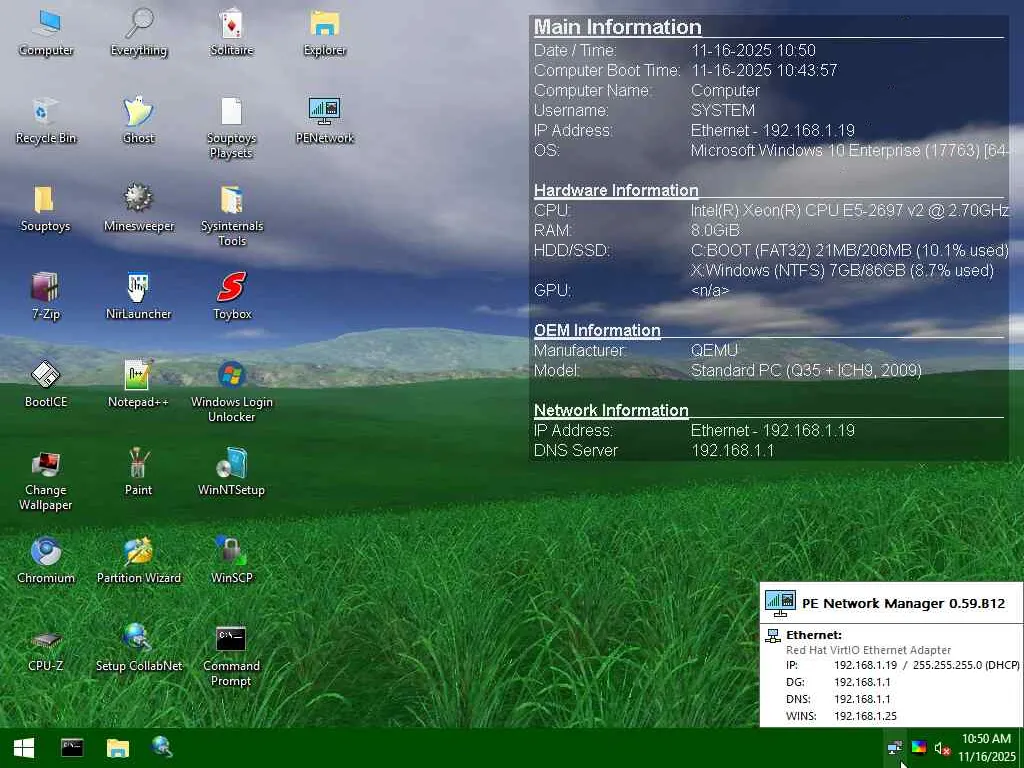The height and width of the screenshot is (768, 1024).
Task: Select the WinNTSetup icon
Action: tap(231, 473)
